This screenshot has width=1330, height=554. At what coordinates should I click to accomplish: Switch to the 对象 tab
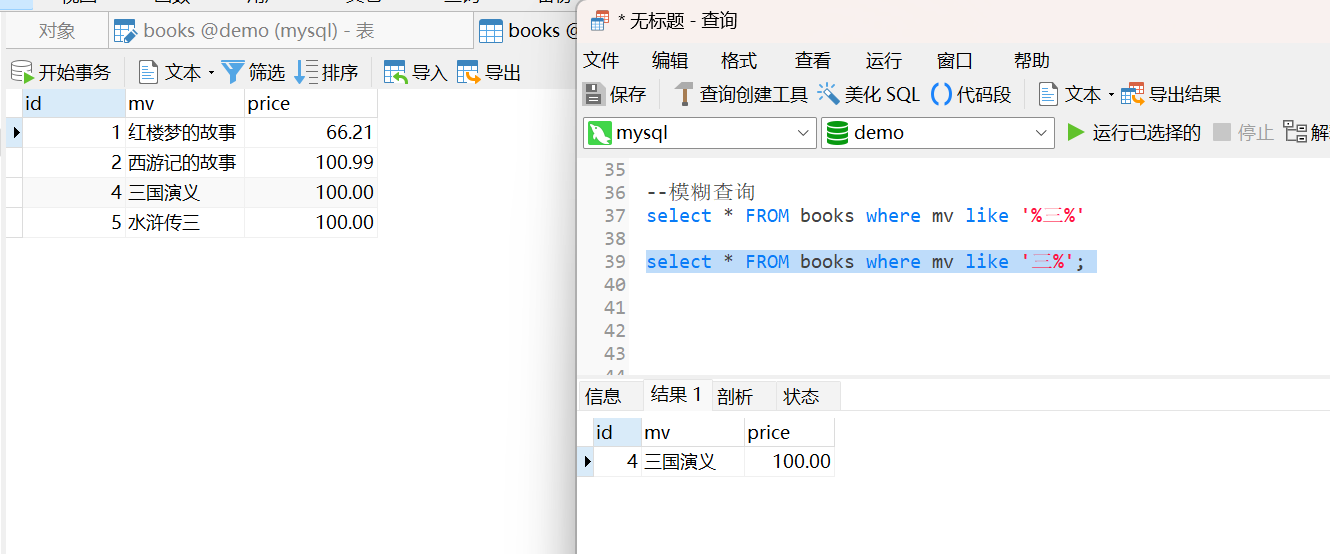point(57,31)
